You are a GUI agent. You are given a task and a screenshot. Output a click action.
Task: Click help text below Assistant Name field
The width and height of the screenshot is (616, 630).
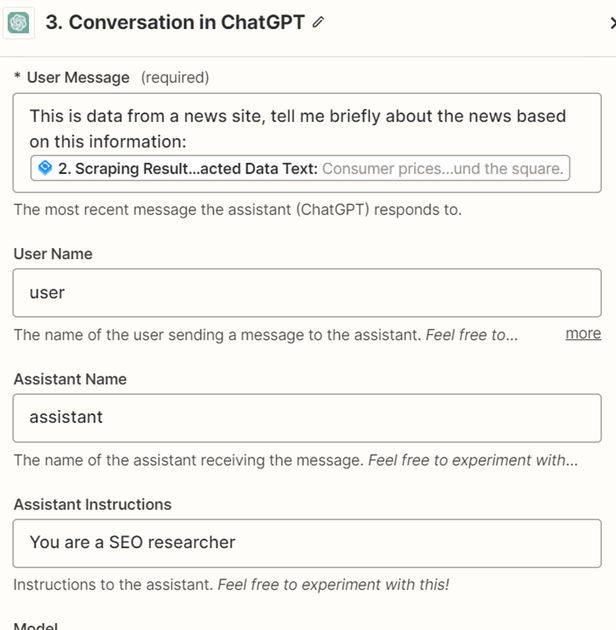(x=295, y=460)
